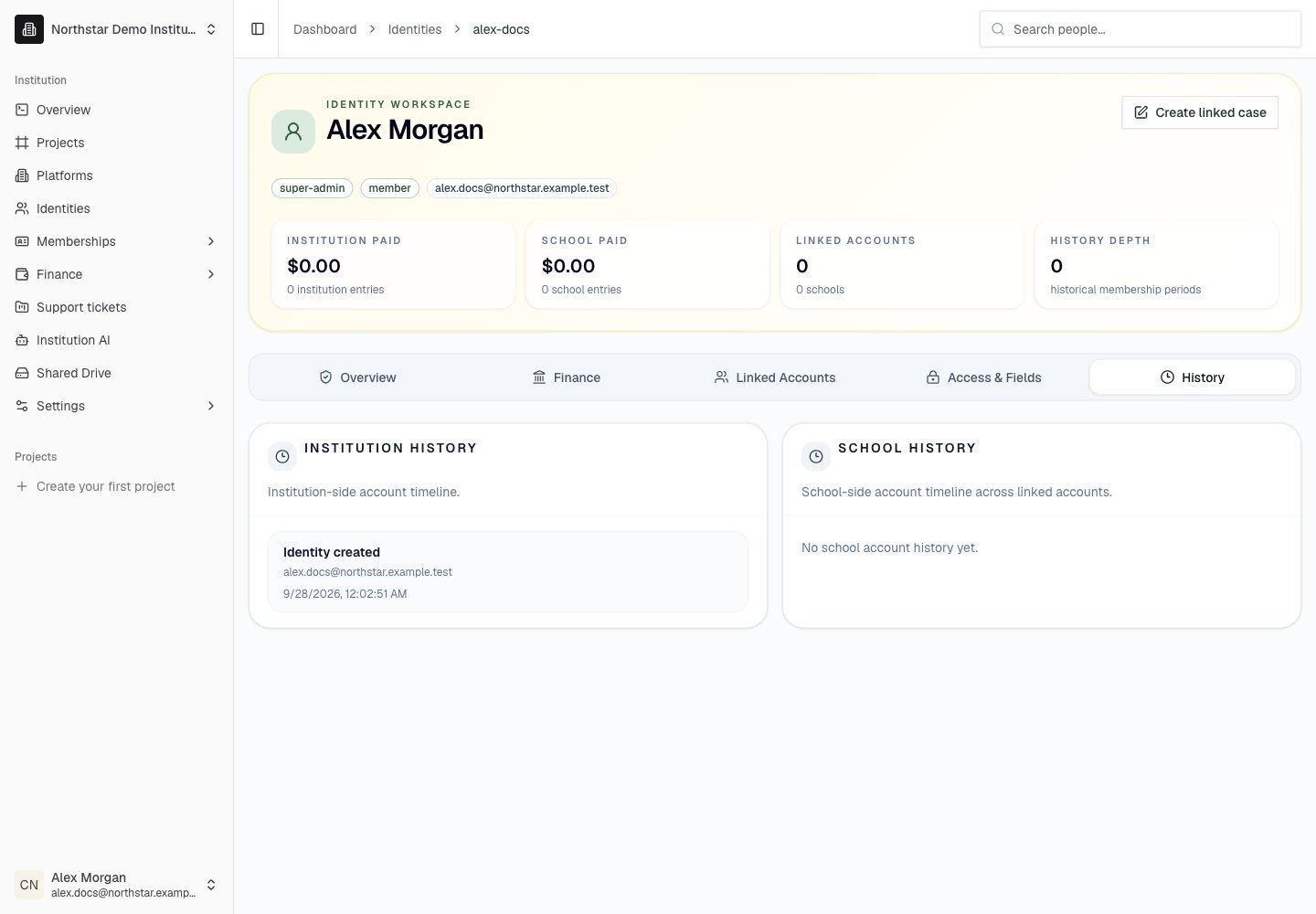The height and width of the screenshot is (914, 1316).
Task: Click the Northstar institution logo icon
Action: (x=29, y=29)
